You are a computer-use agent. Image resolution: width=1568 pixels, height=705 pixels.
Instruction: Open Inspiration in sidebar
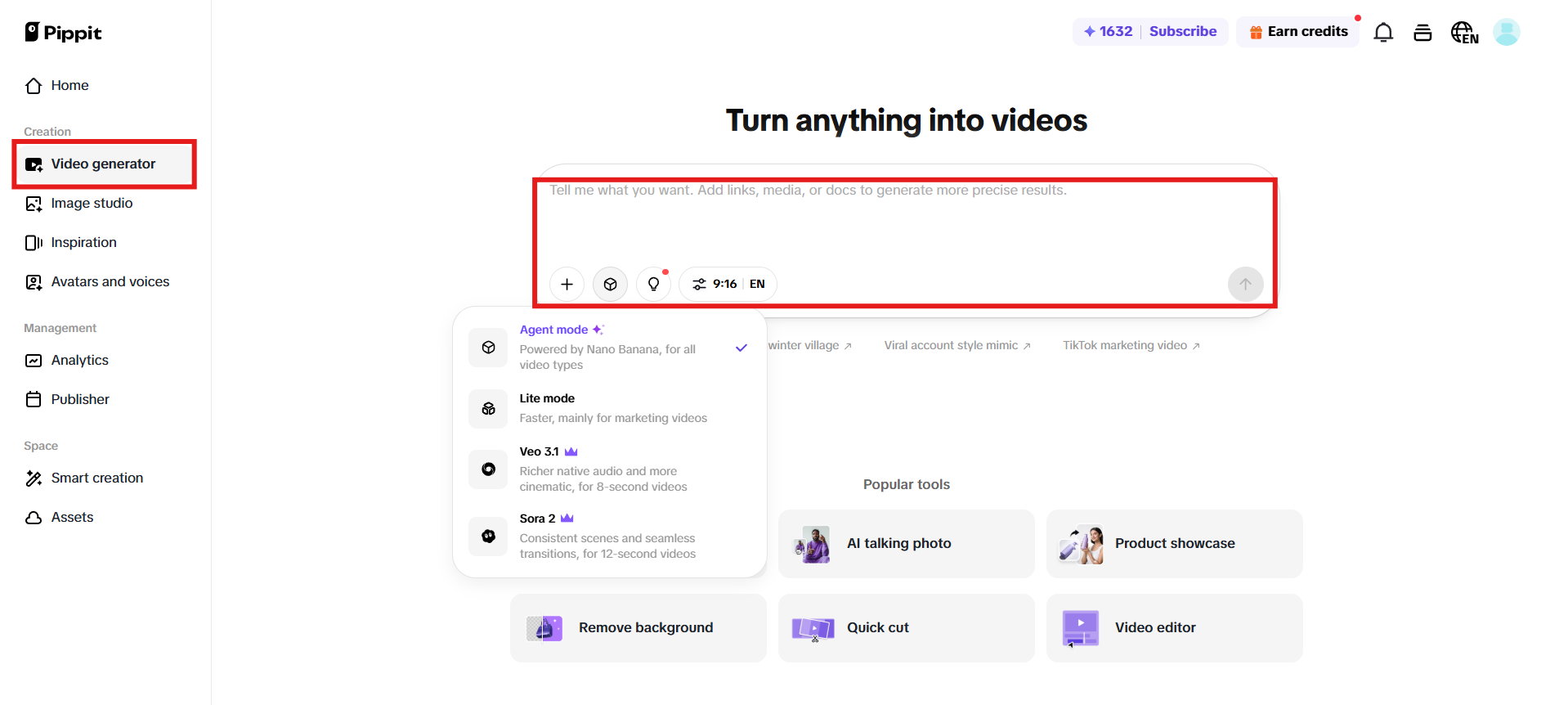click(x=105, y=242)
